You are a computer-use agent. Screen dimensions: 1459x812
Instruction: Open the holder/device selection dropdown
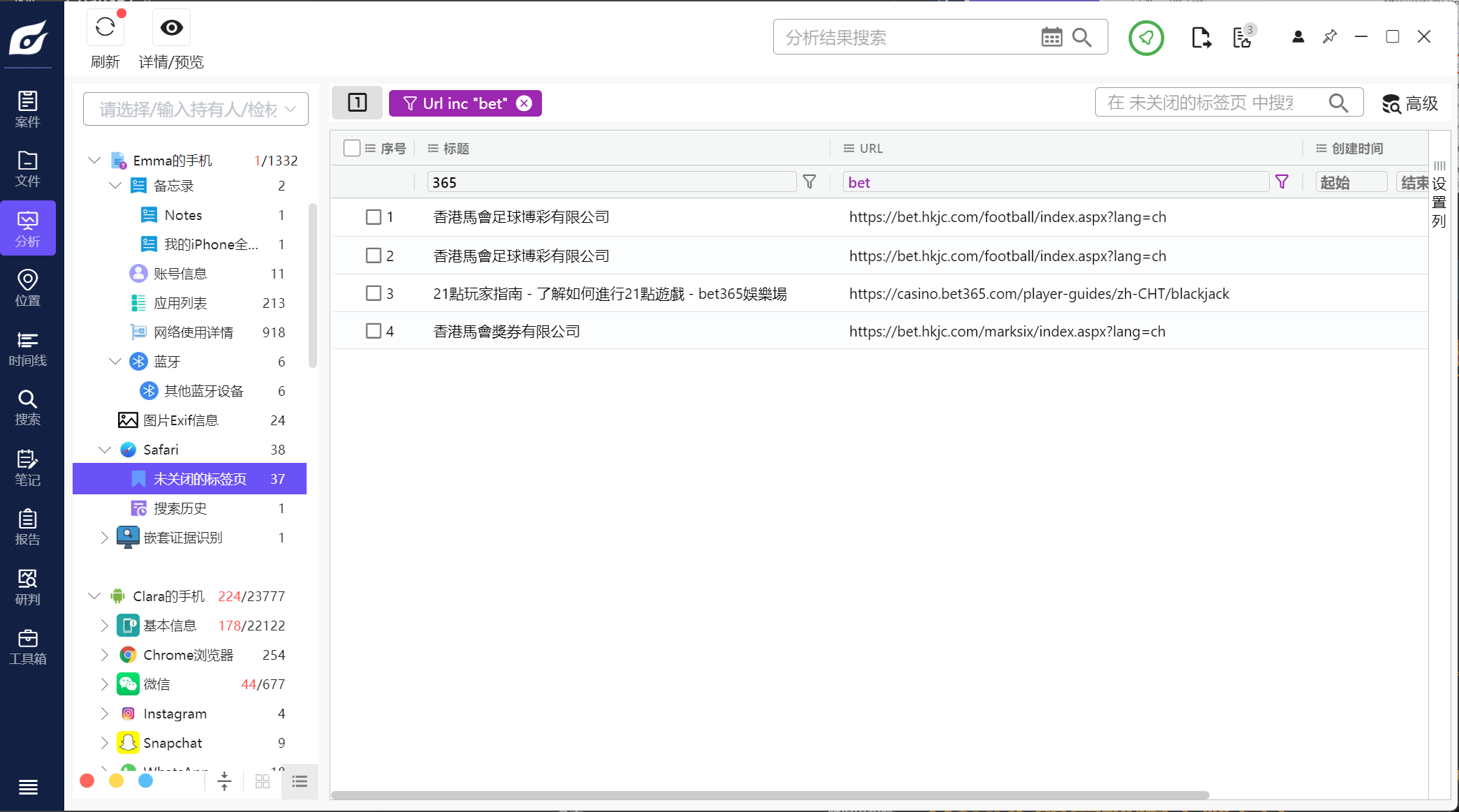click(196, 109)
